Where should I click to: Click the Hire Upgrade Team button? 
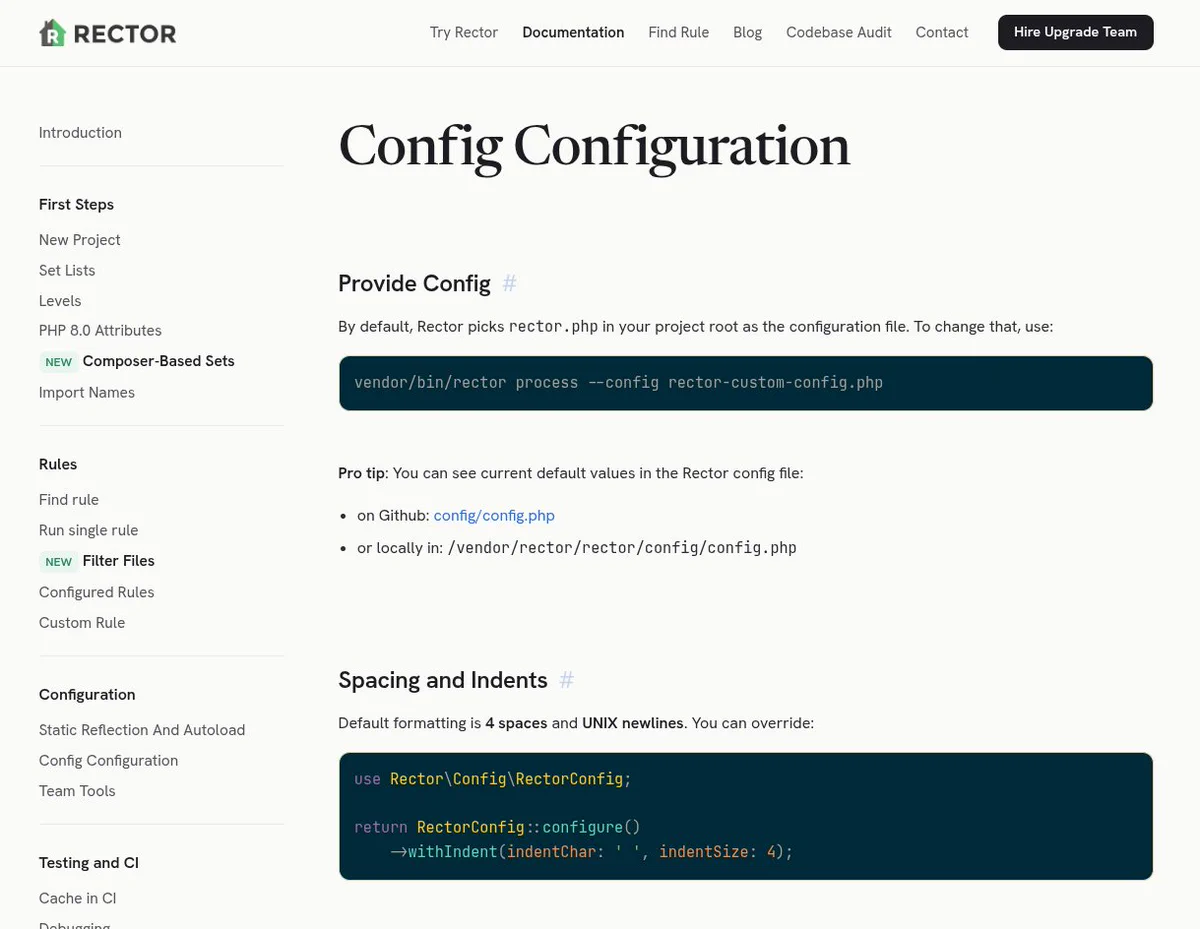click(1075, 32)
